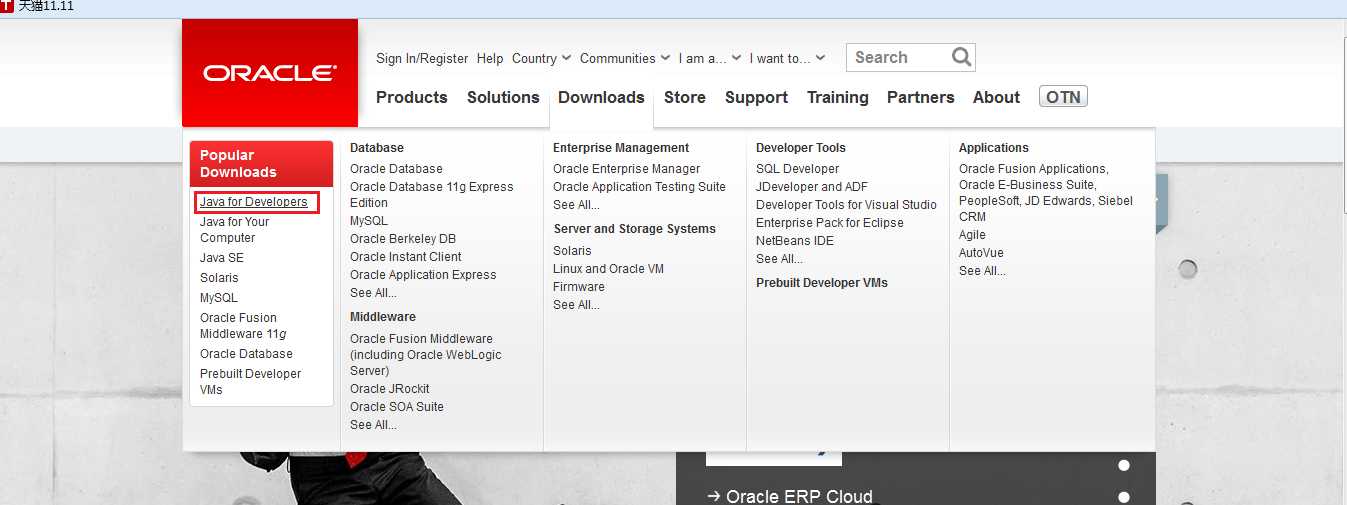Focus the Search input field
1347x505 pixels.
(898, 57)
